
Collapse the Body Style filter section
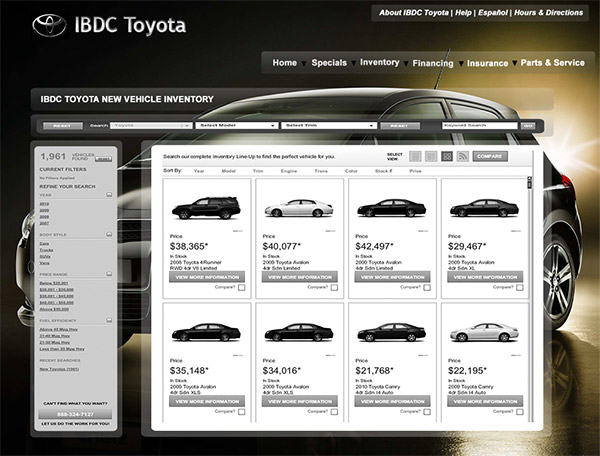[109, 234]
